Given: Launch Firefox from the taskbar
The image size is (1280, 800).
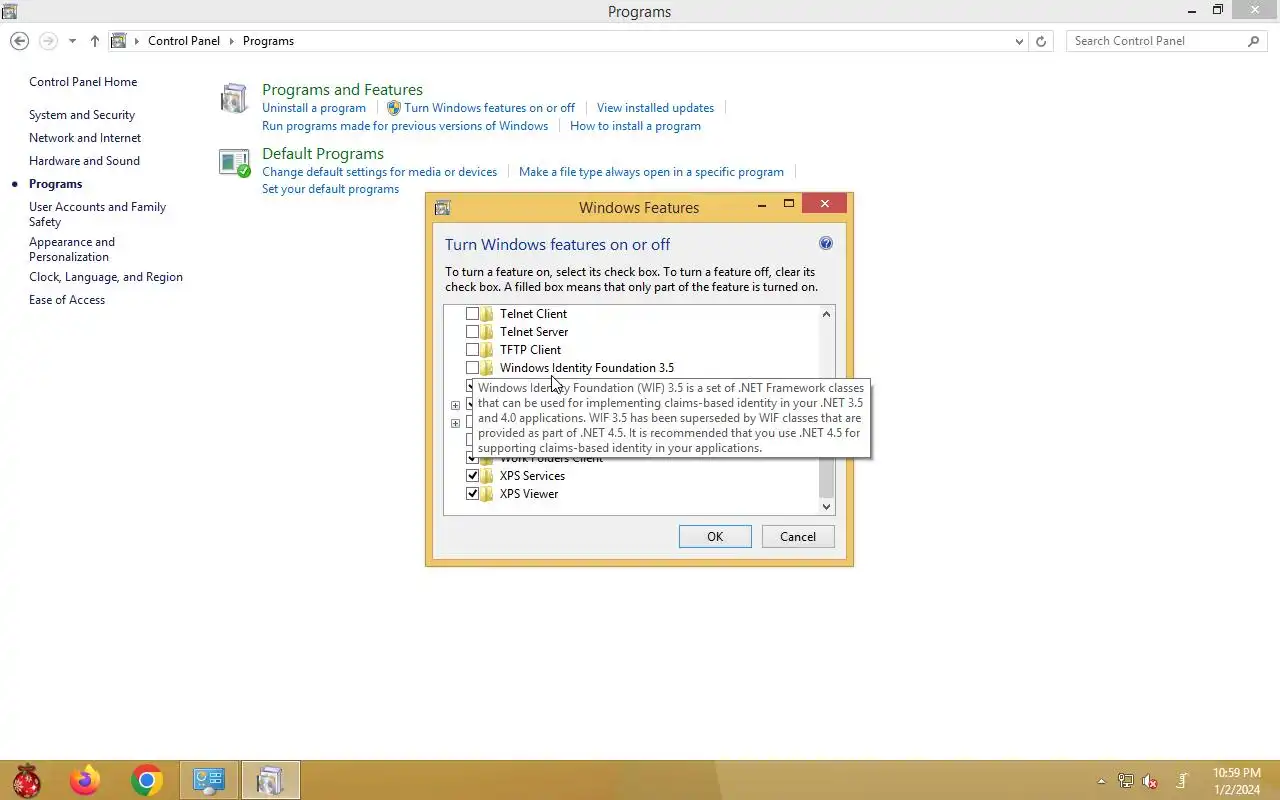Looking at the screenshot, I should (x=85, y=780).
